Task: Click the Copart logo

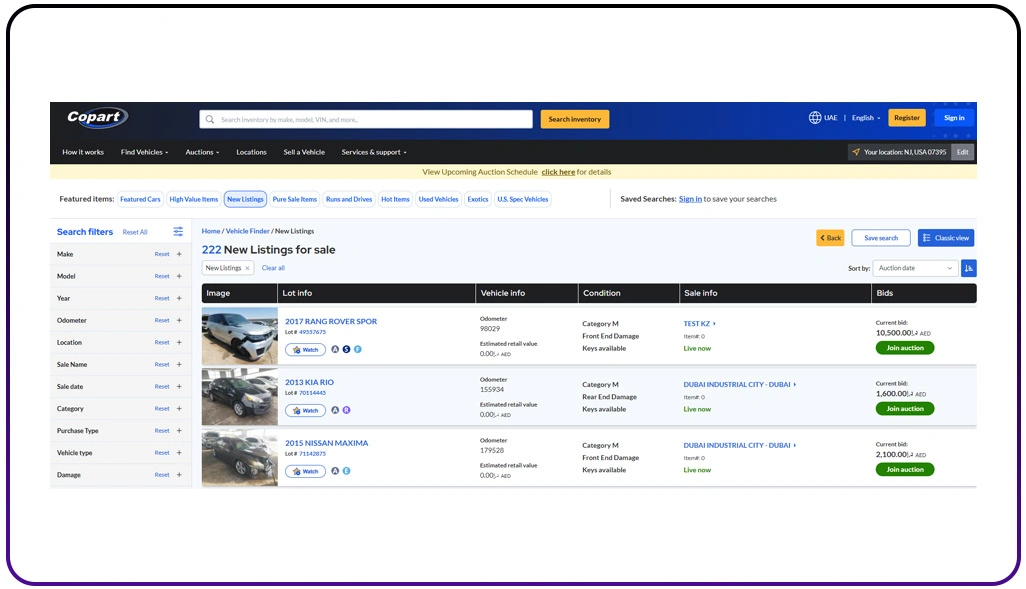Action: click(95, 118)
